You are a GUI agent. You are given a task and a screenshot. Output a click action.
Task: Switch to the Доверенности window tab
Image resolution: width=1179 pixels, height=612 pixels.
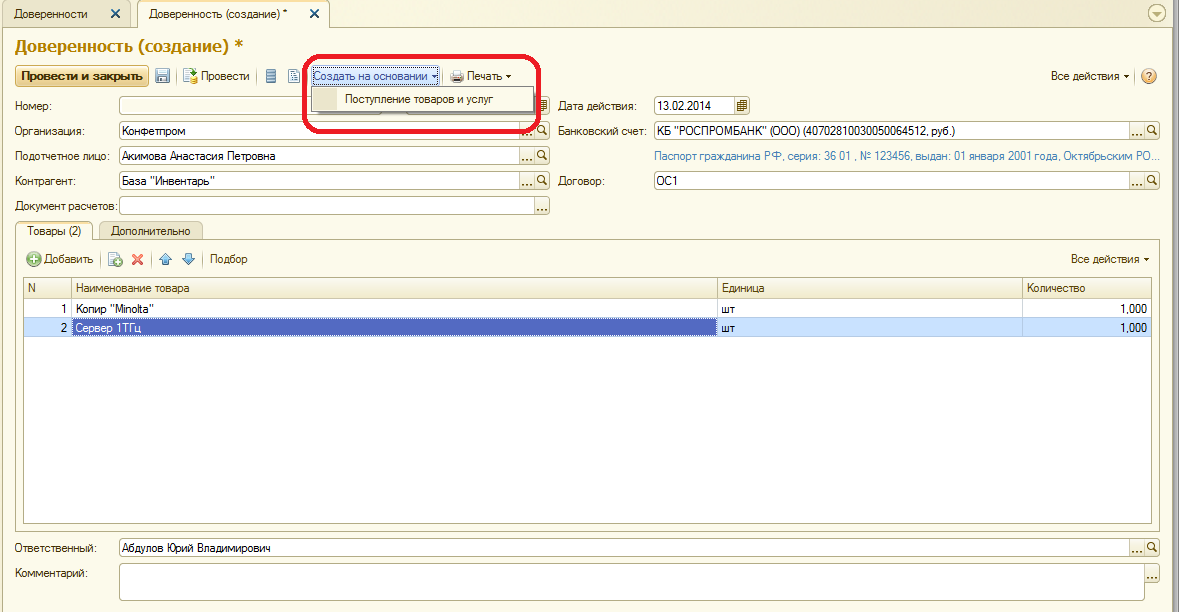point(51,14)
